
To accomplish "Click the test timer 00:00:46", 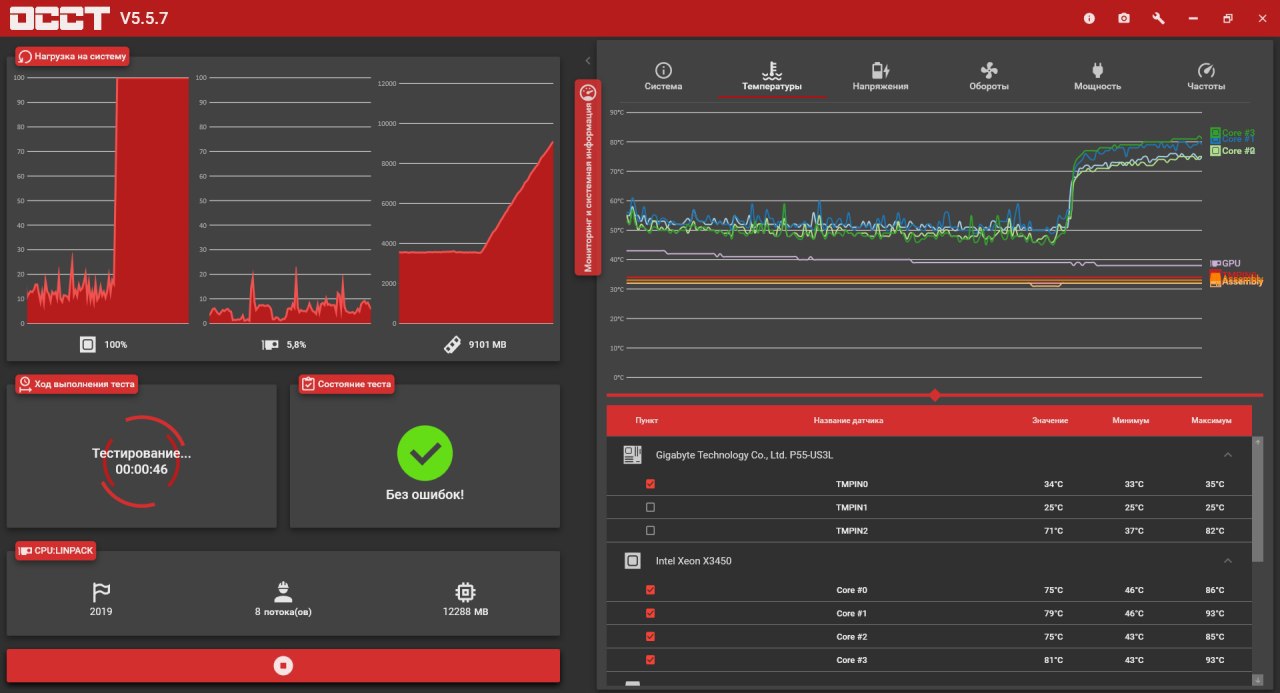I will click(141, 469).
